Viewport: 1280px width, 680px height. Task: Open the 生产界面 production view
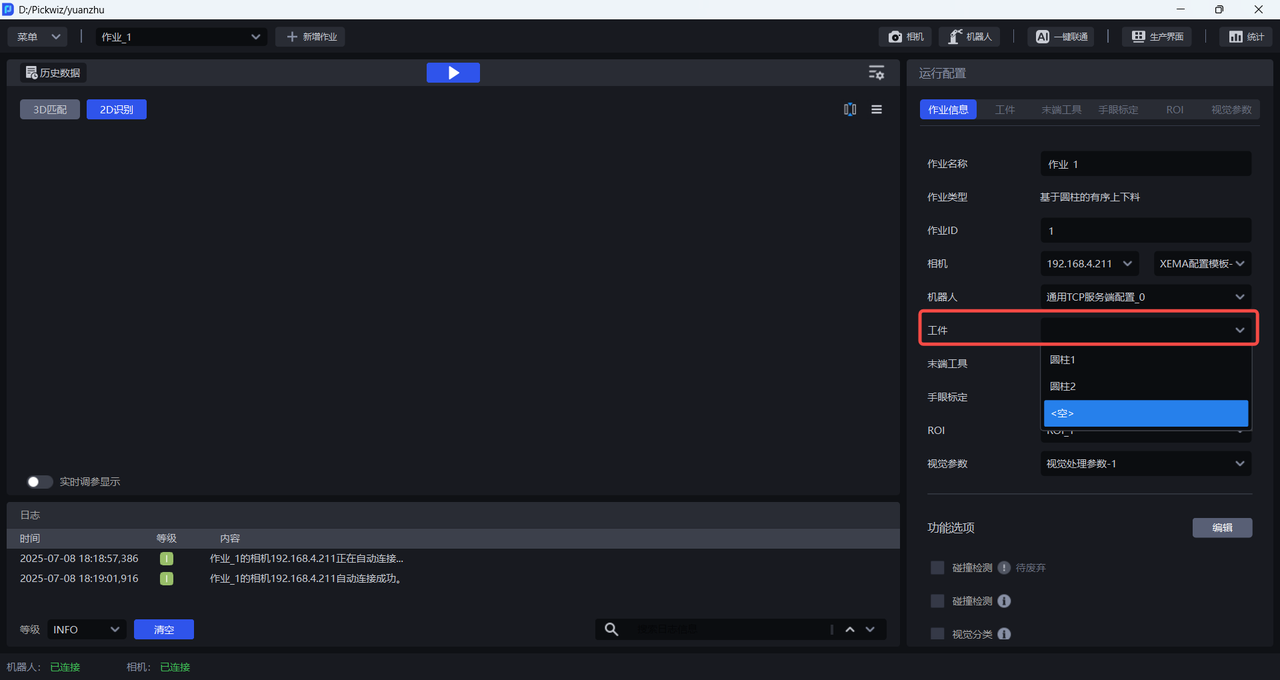point(1157,37)
